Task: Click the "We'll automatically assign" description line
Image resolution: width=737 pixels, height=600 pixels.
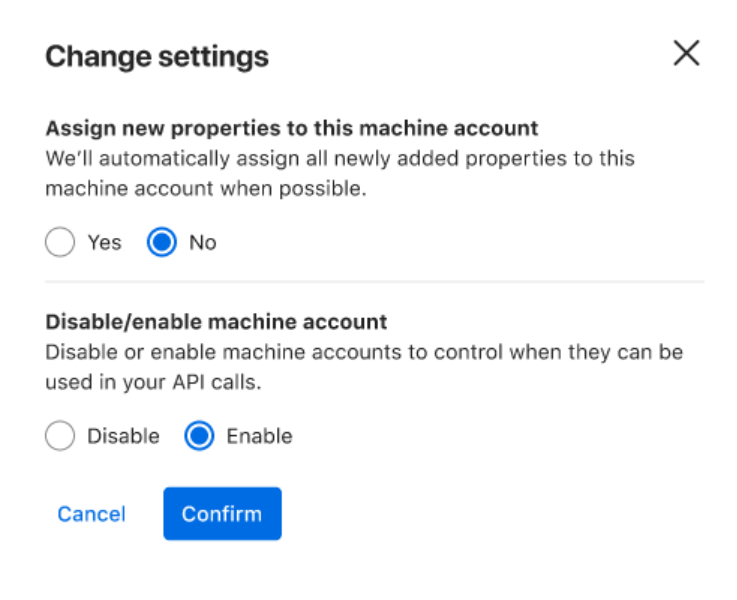Action: [x=340, y=158]
